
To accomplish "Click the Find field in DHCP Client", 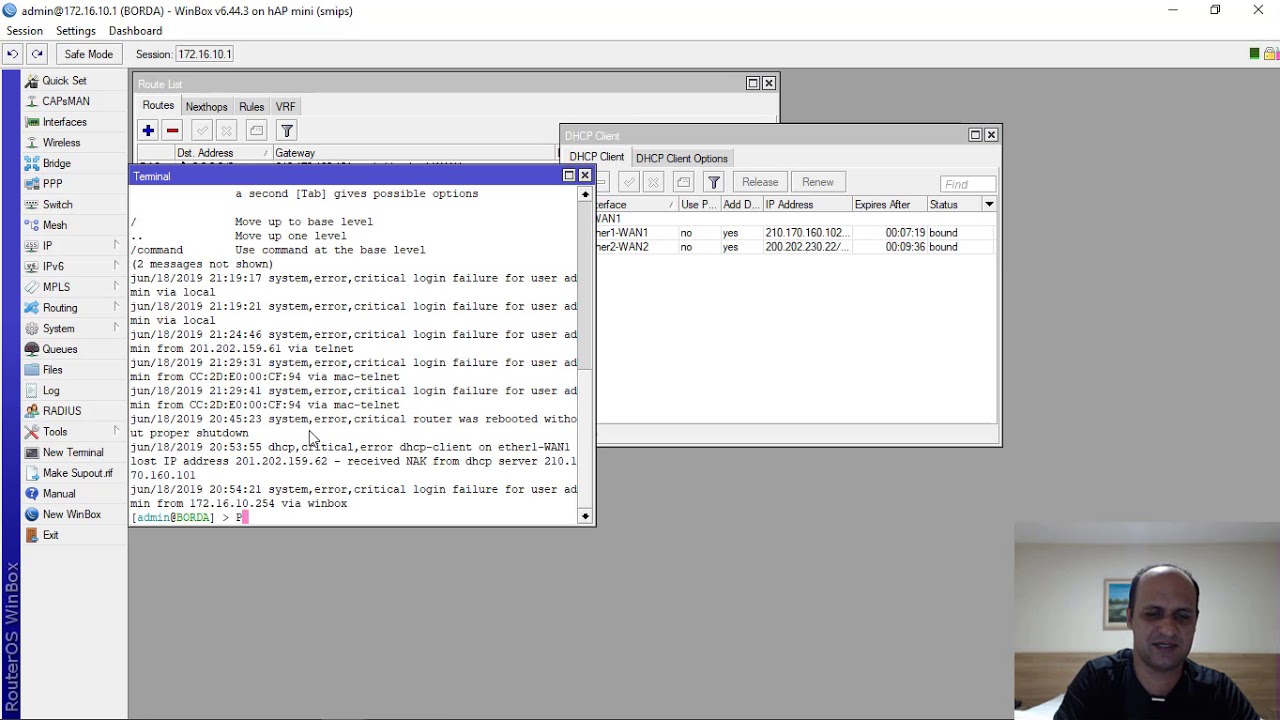I will tap(968, 184).
